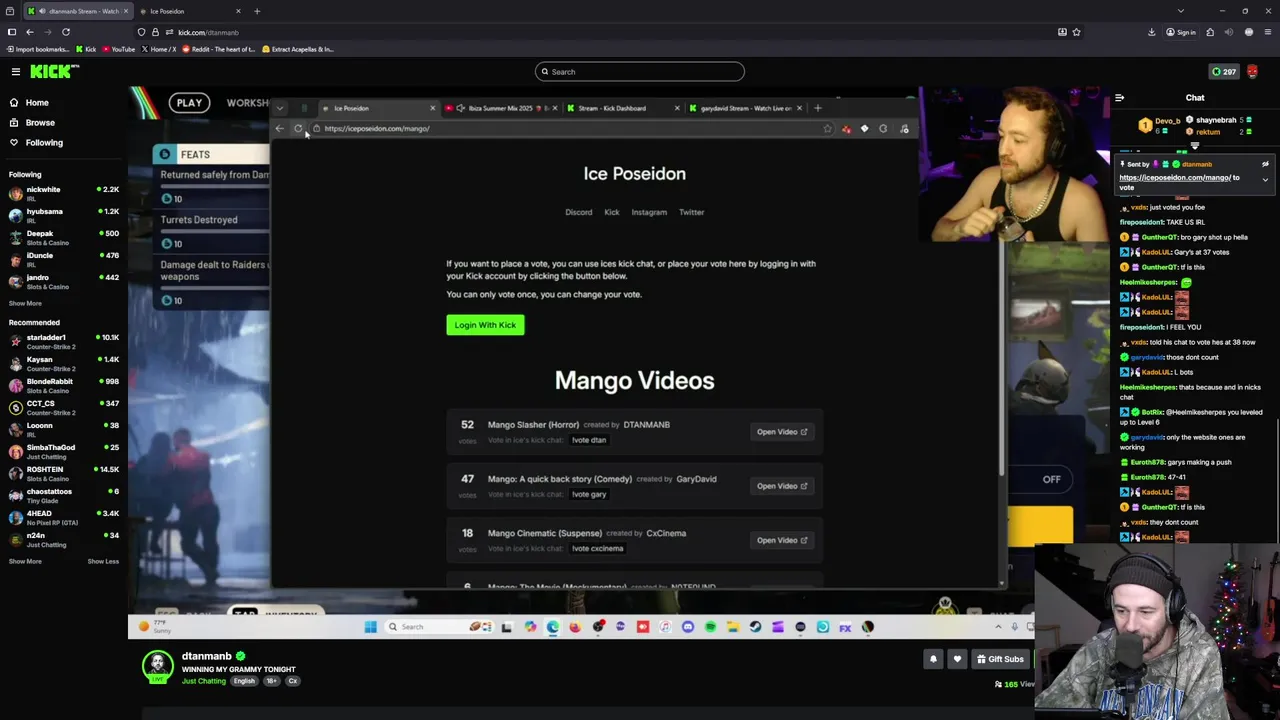
Task: Open new tab in streamed browser
Action: (x=817, y=108)
